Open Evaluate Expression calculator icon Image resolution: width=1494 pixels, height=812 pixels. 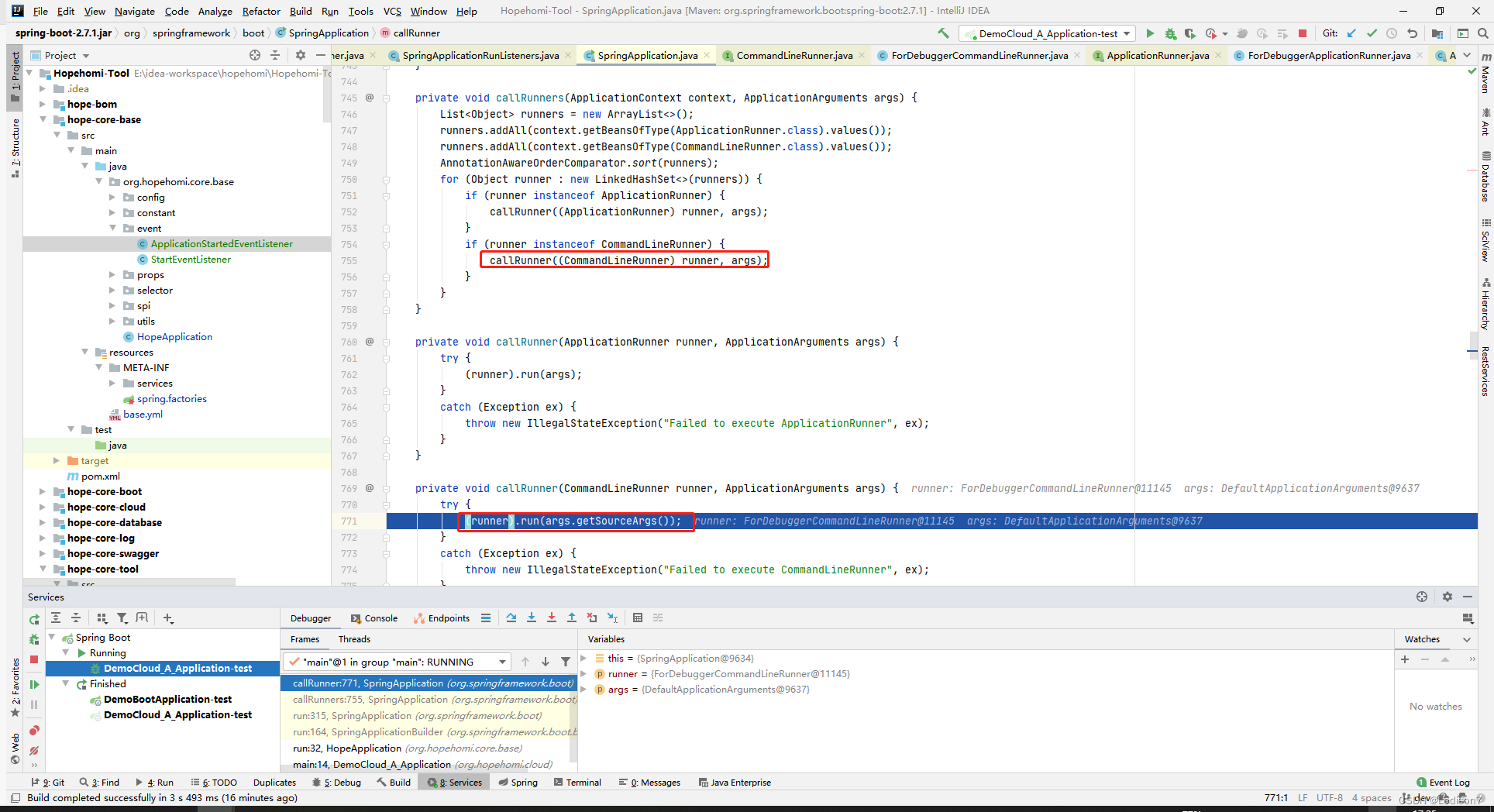pos(638,618)
